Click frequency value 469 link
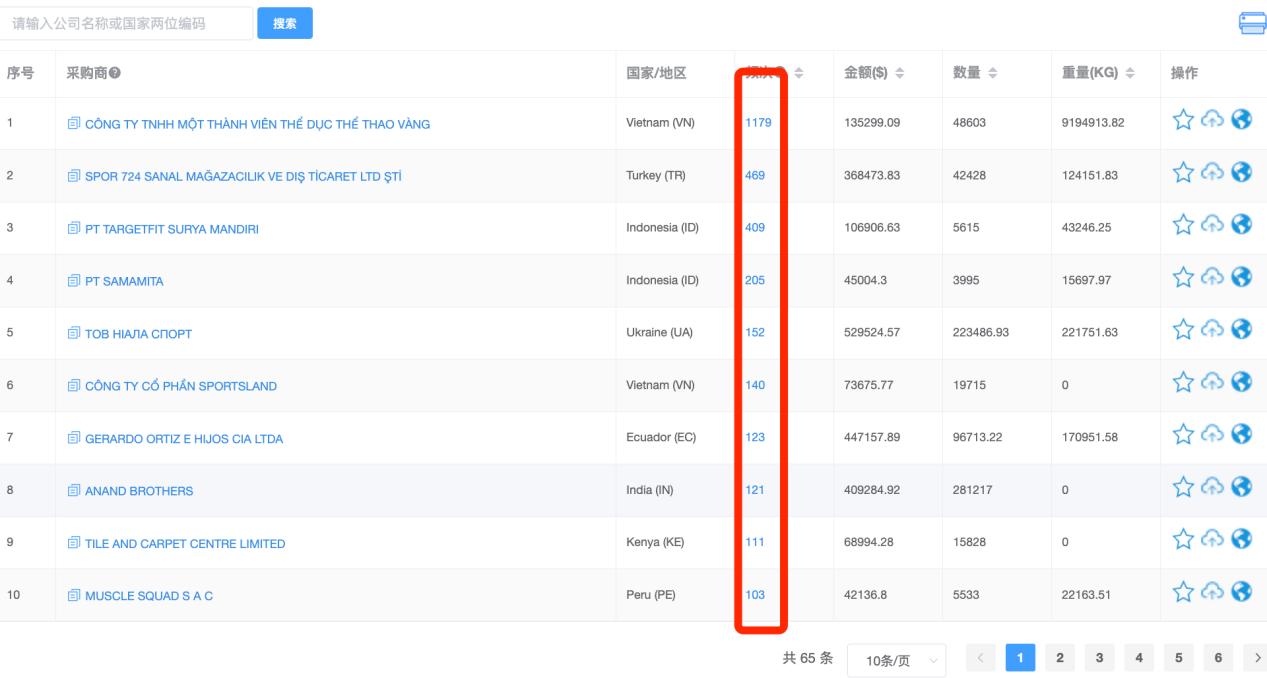The image size is (1267, 678). (x=755, y=175)
